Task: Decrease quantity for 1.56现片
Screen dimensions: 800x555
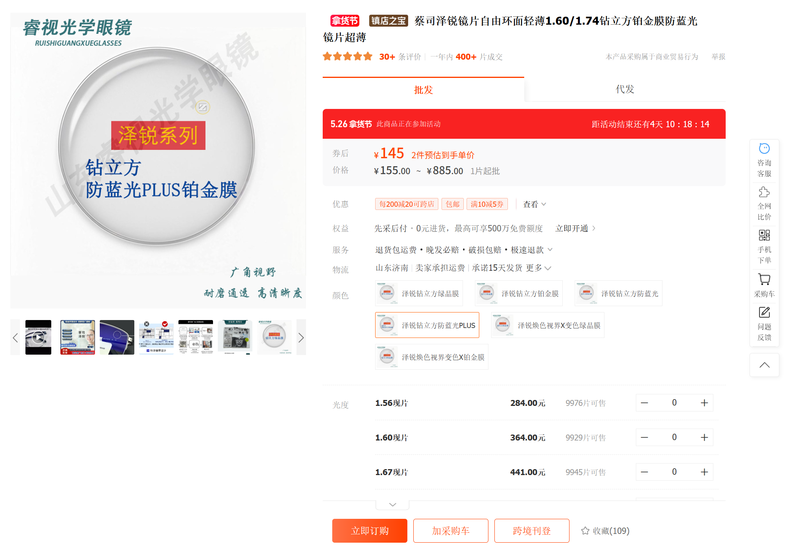Action: tap(644, 403)
